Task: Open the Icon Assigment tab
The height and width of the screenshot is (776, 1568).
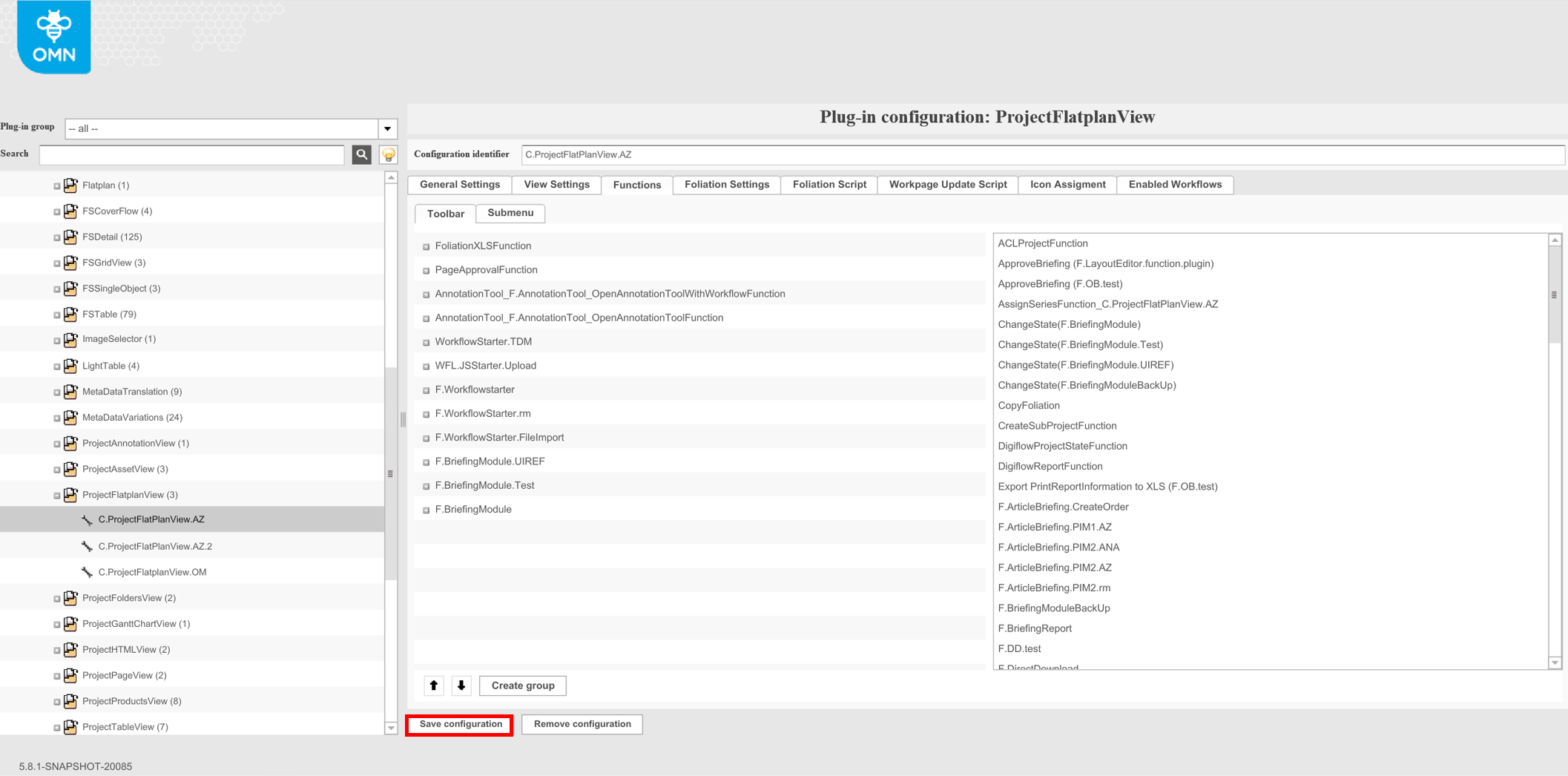Action: [1067, 185]
